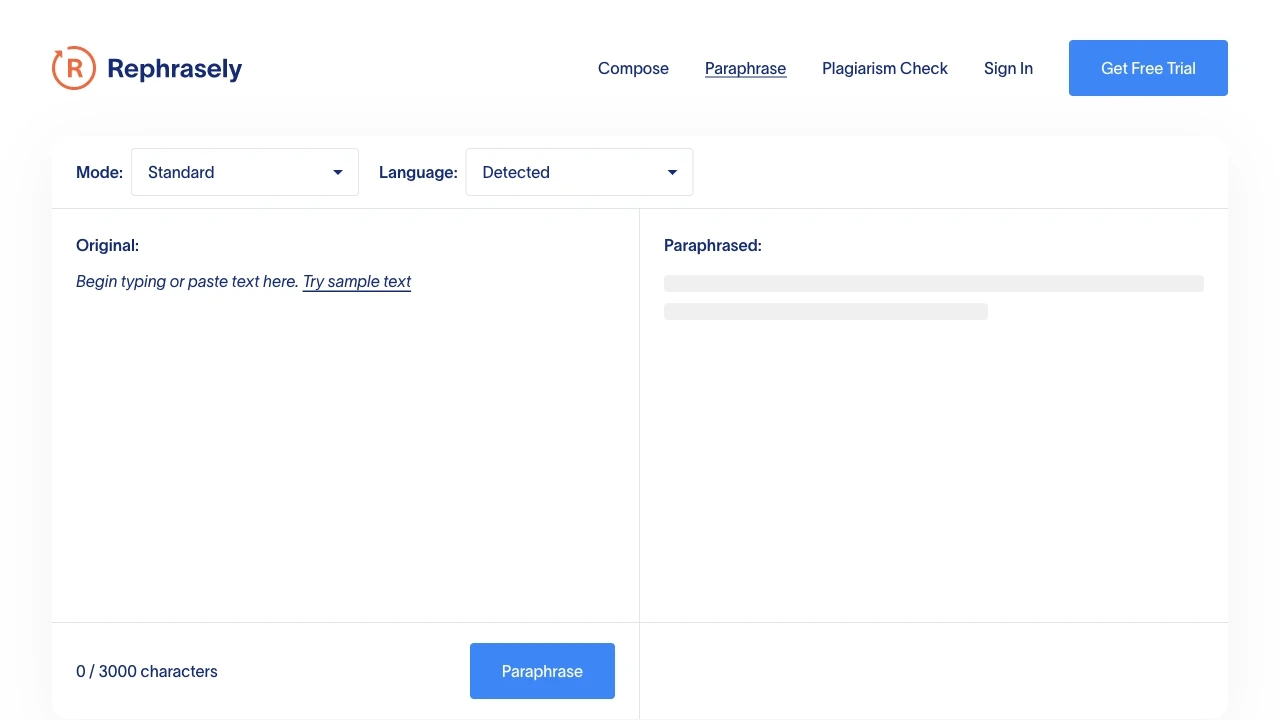Click the 0 / 3000 characters counter
1280x720 pixels.
point(147,671)
